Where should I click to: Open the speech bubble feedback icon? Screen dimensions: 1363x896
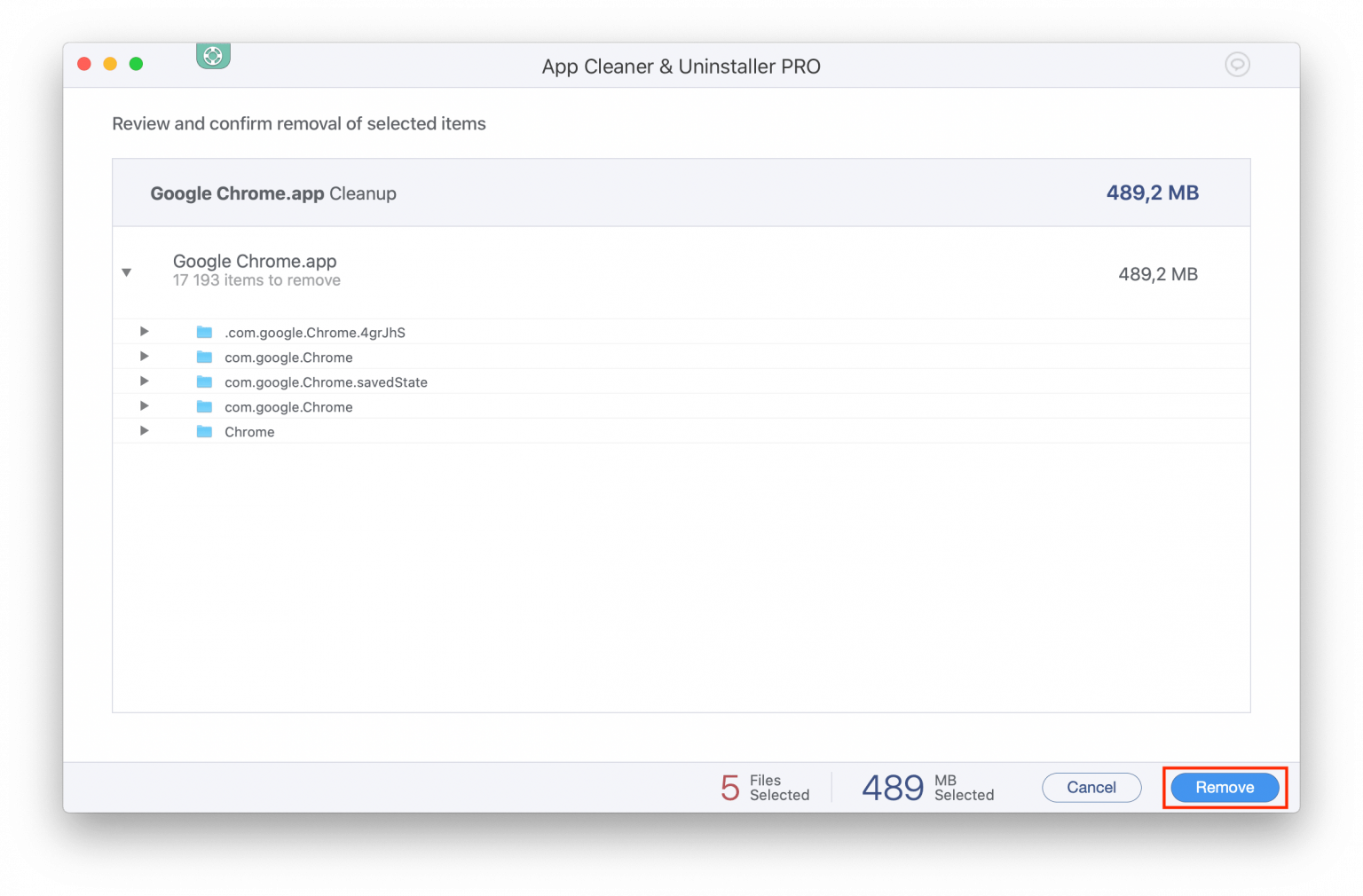[x=1237, y=65]
